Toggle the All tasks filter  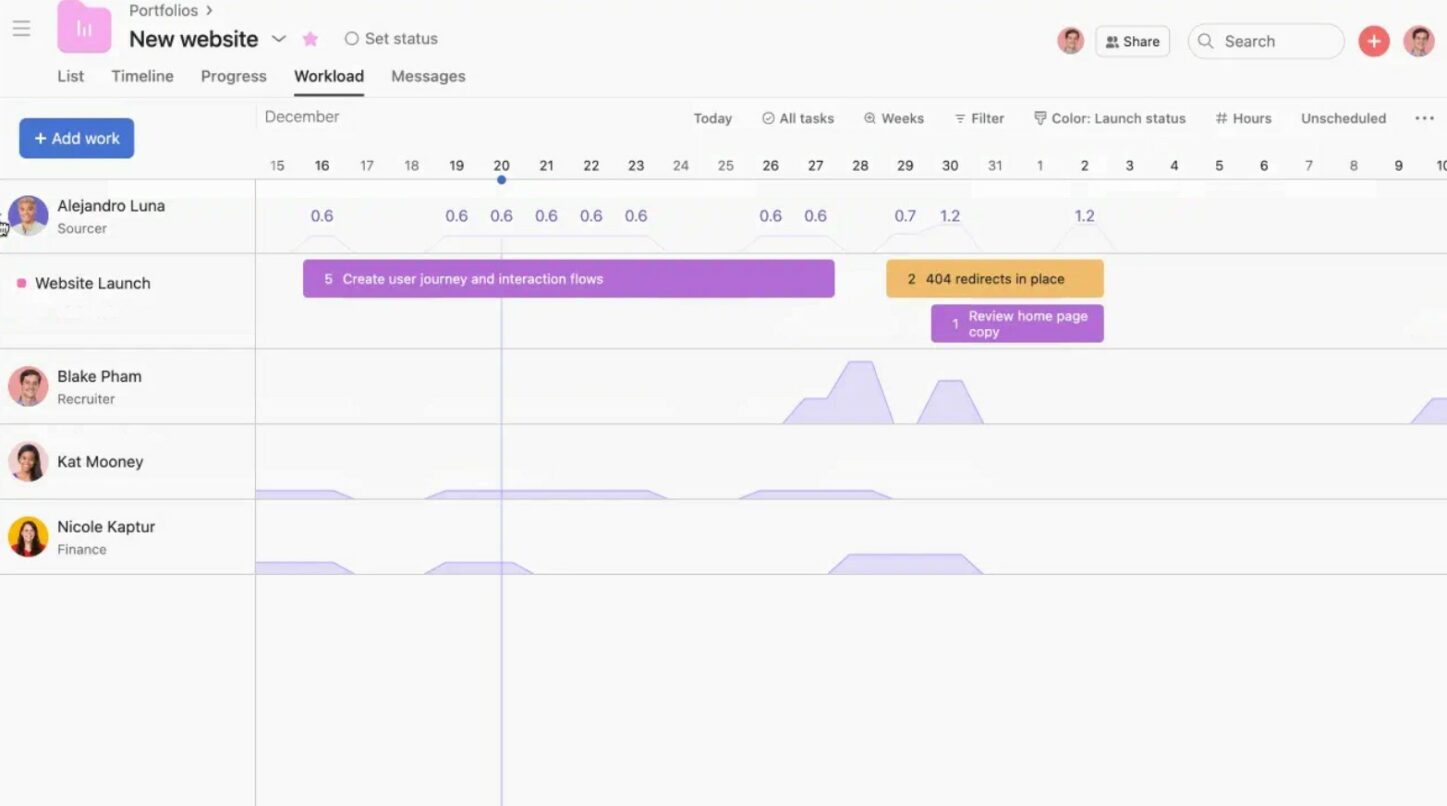pos(797,118)
